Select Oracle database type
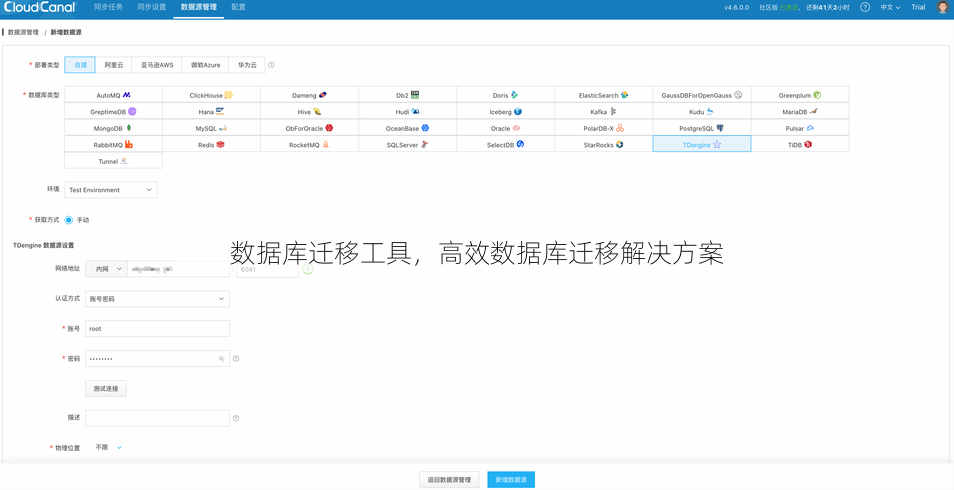The width and height of the screenshot is (954, 490). 506,128
